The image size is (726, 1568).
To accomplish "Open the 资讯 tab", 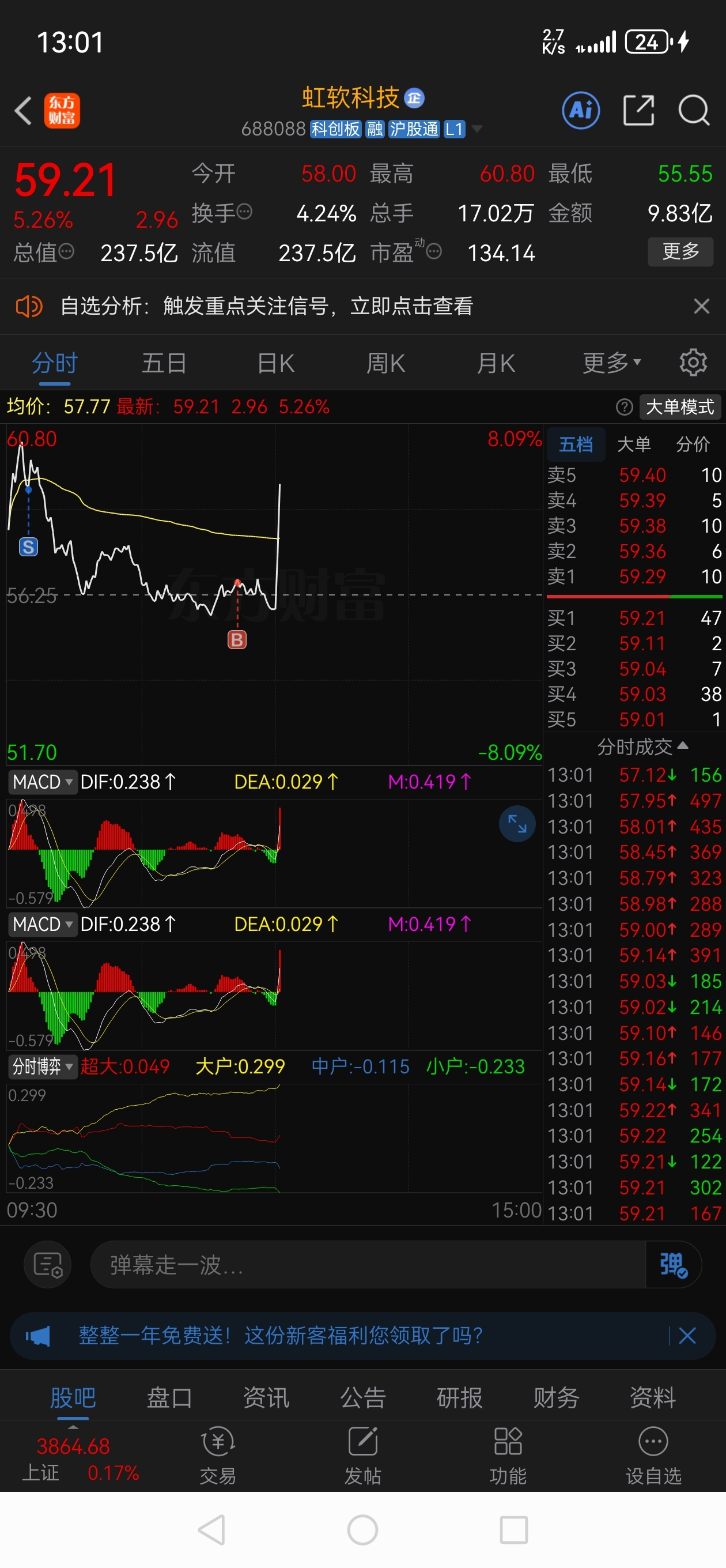I will click(267, 1397).
